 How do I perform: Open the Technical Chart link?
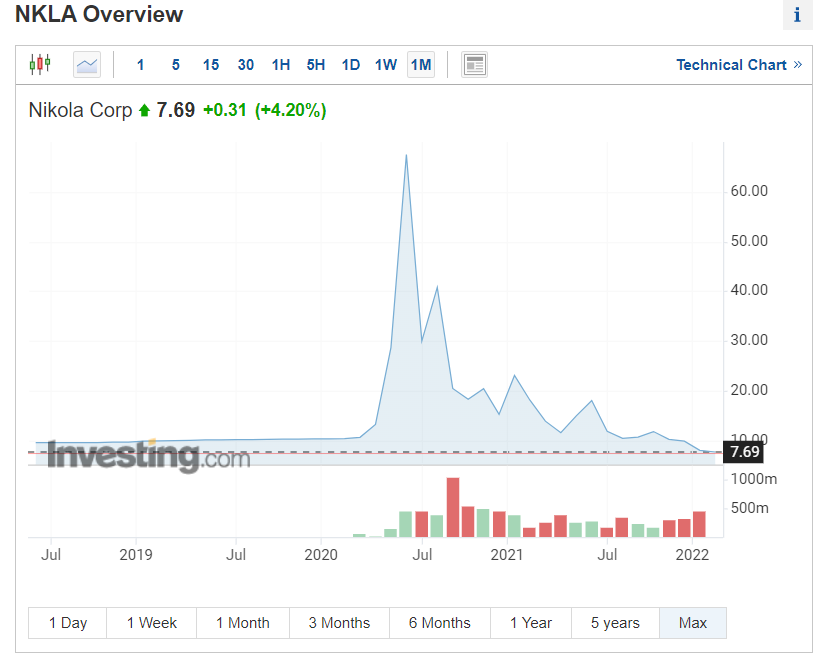739,65
